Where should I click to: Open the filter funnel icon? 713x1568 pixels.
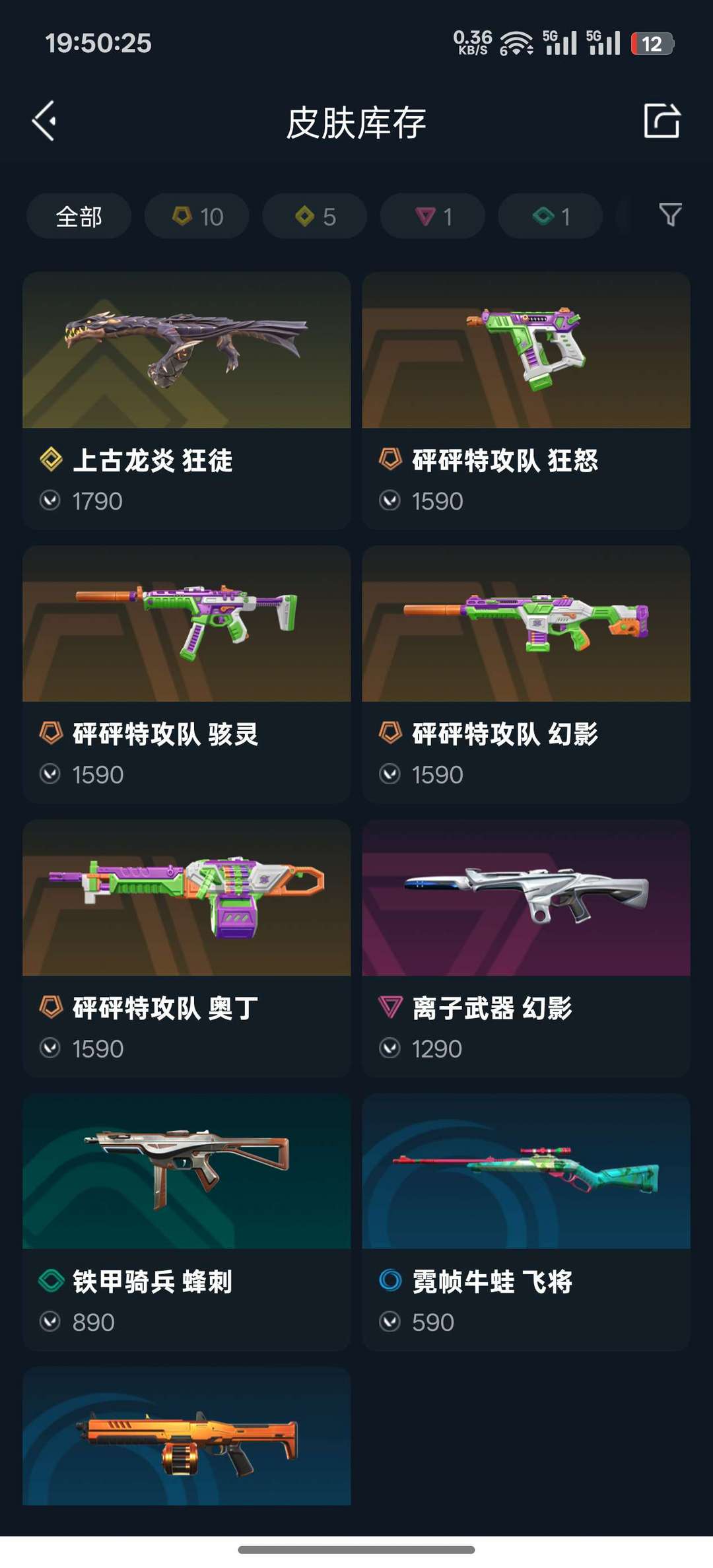(x=670, y=215)
